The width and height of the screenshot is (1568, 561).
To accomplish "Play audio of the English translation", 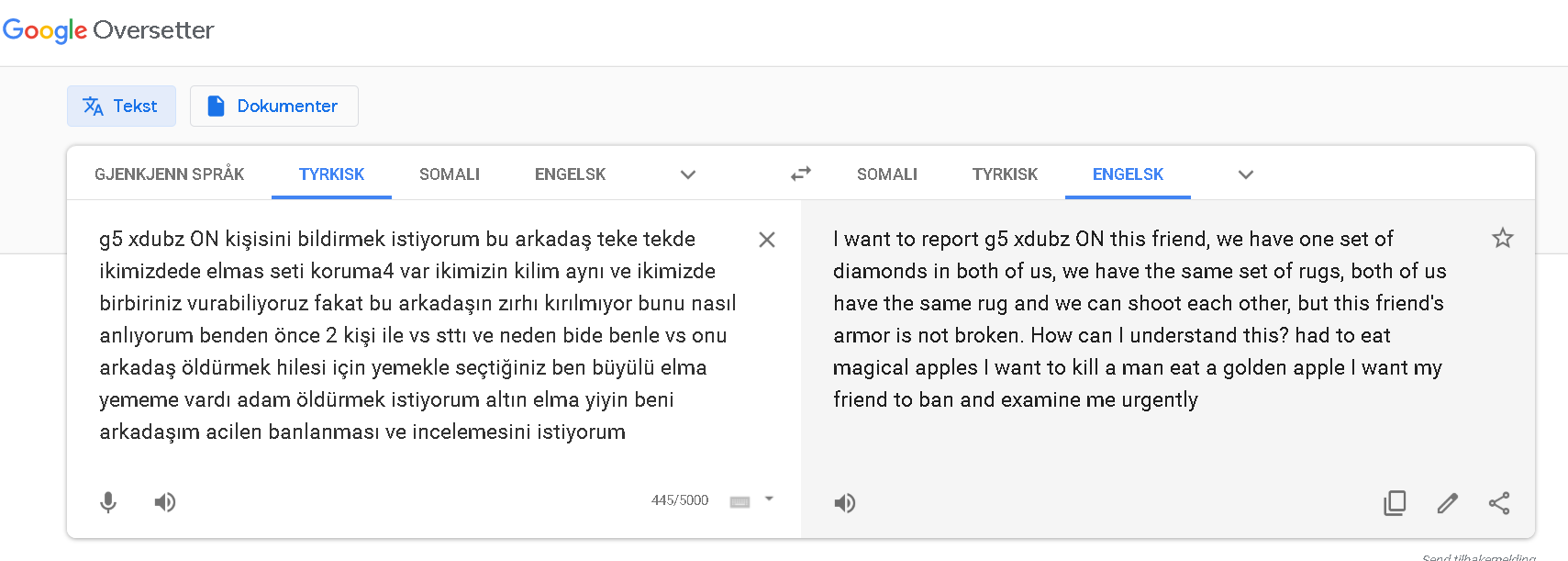I will [844, 503].
